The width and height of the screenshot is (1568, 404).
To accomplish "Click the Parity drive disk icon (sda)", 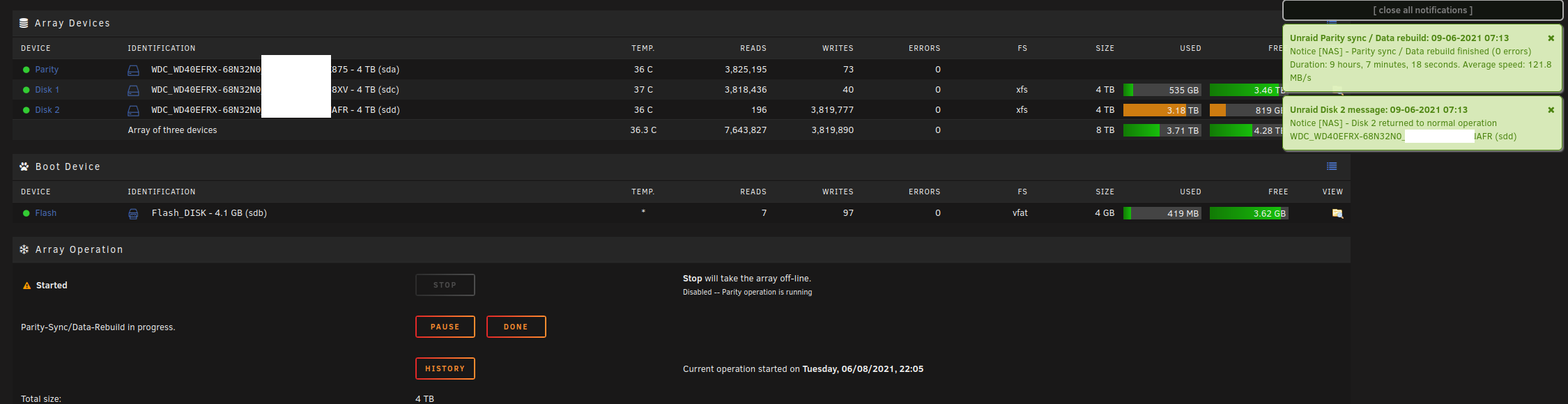I will click(133, 70).
